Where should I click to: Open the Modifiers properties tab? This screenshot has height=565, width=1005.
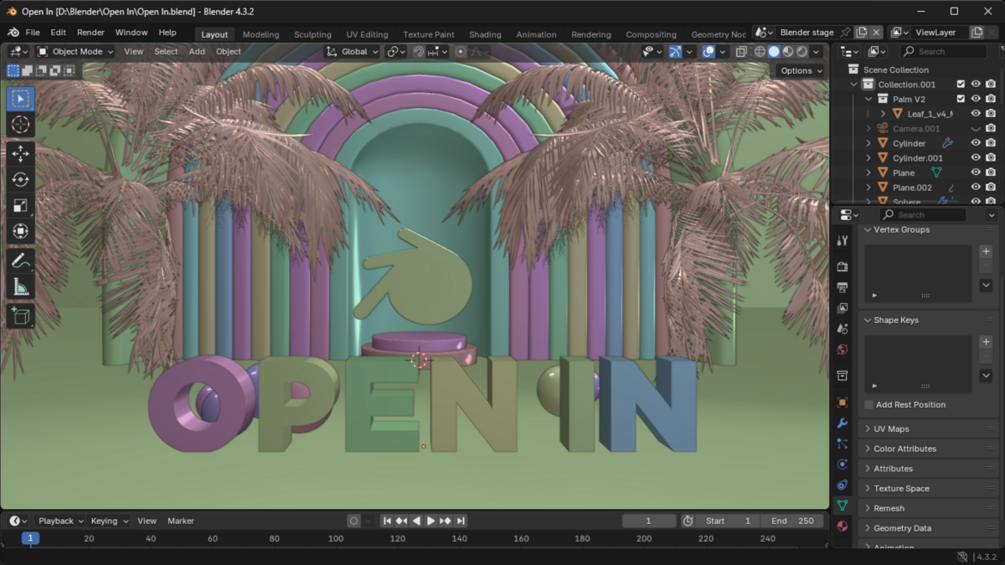coord(843,423)
